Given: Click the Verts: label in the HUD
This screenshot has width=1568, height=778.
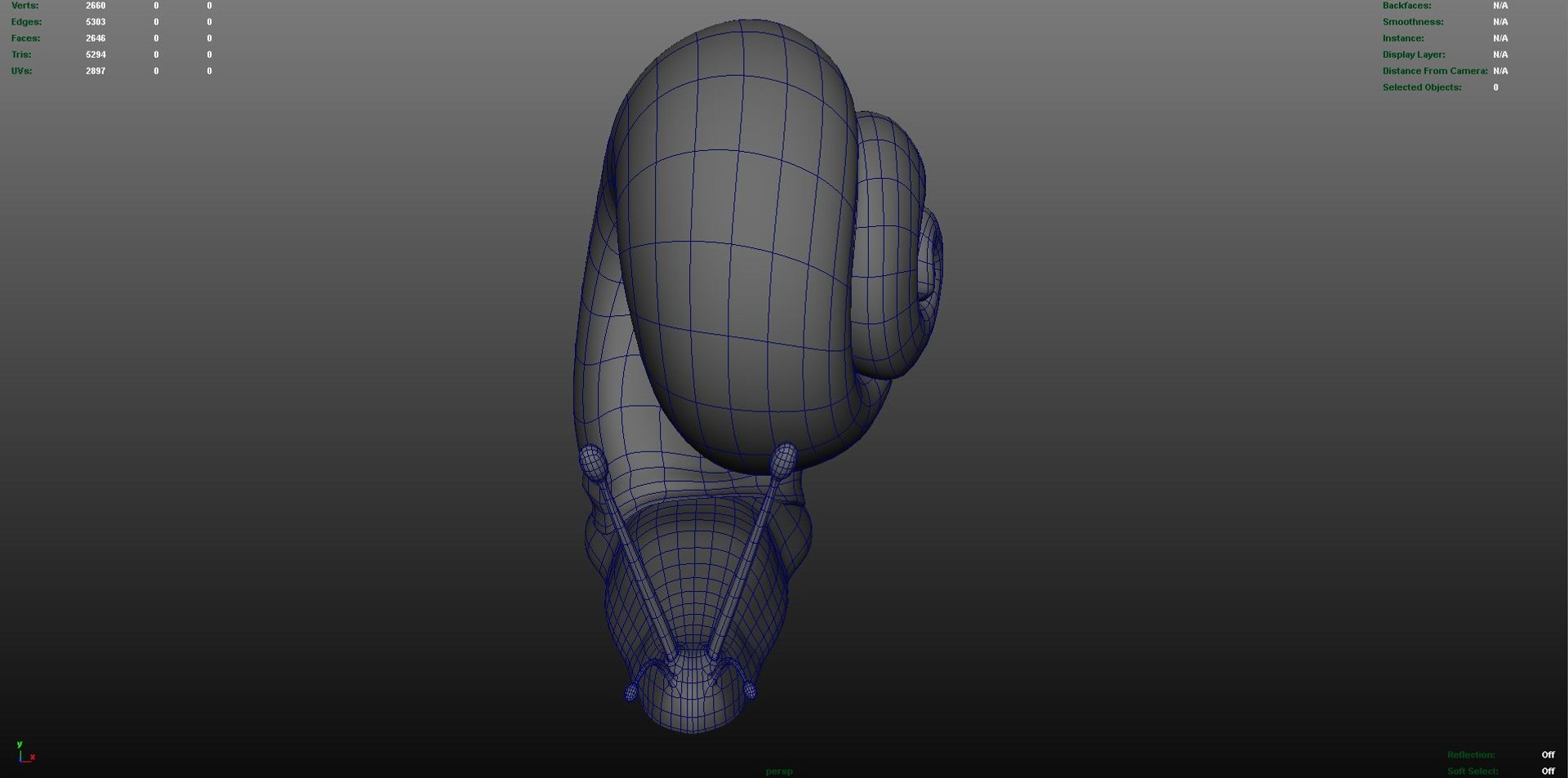Looking at the screenshot, I should tap(24, 6).
